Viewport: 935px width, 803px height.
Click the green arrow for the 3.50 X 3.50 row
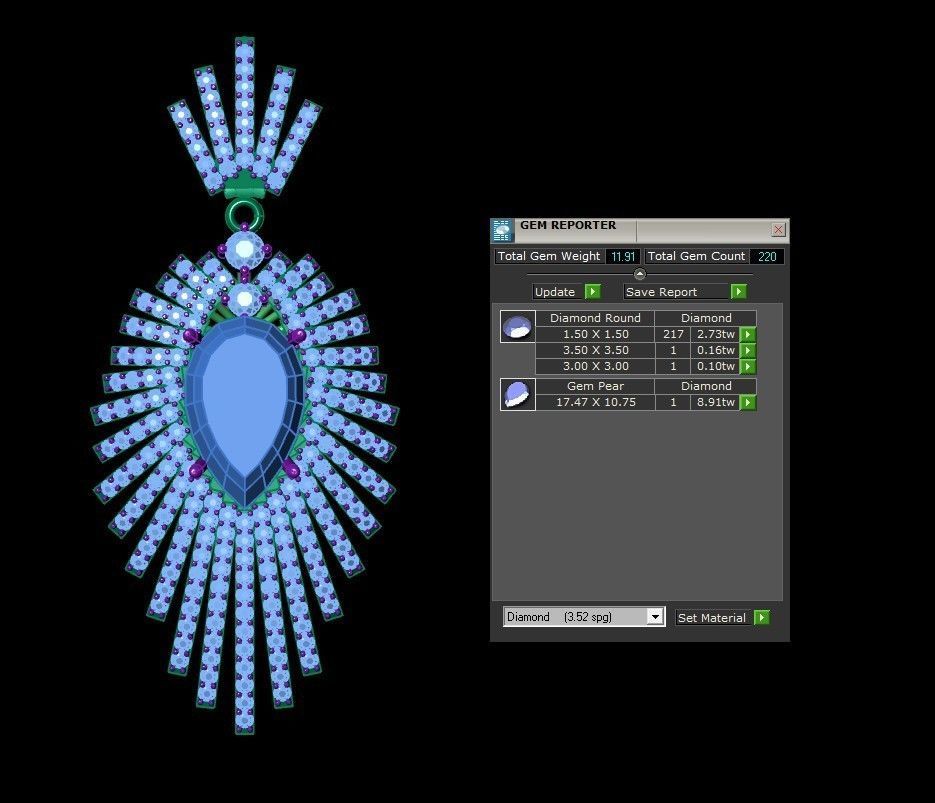click(748, 351)
